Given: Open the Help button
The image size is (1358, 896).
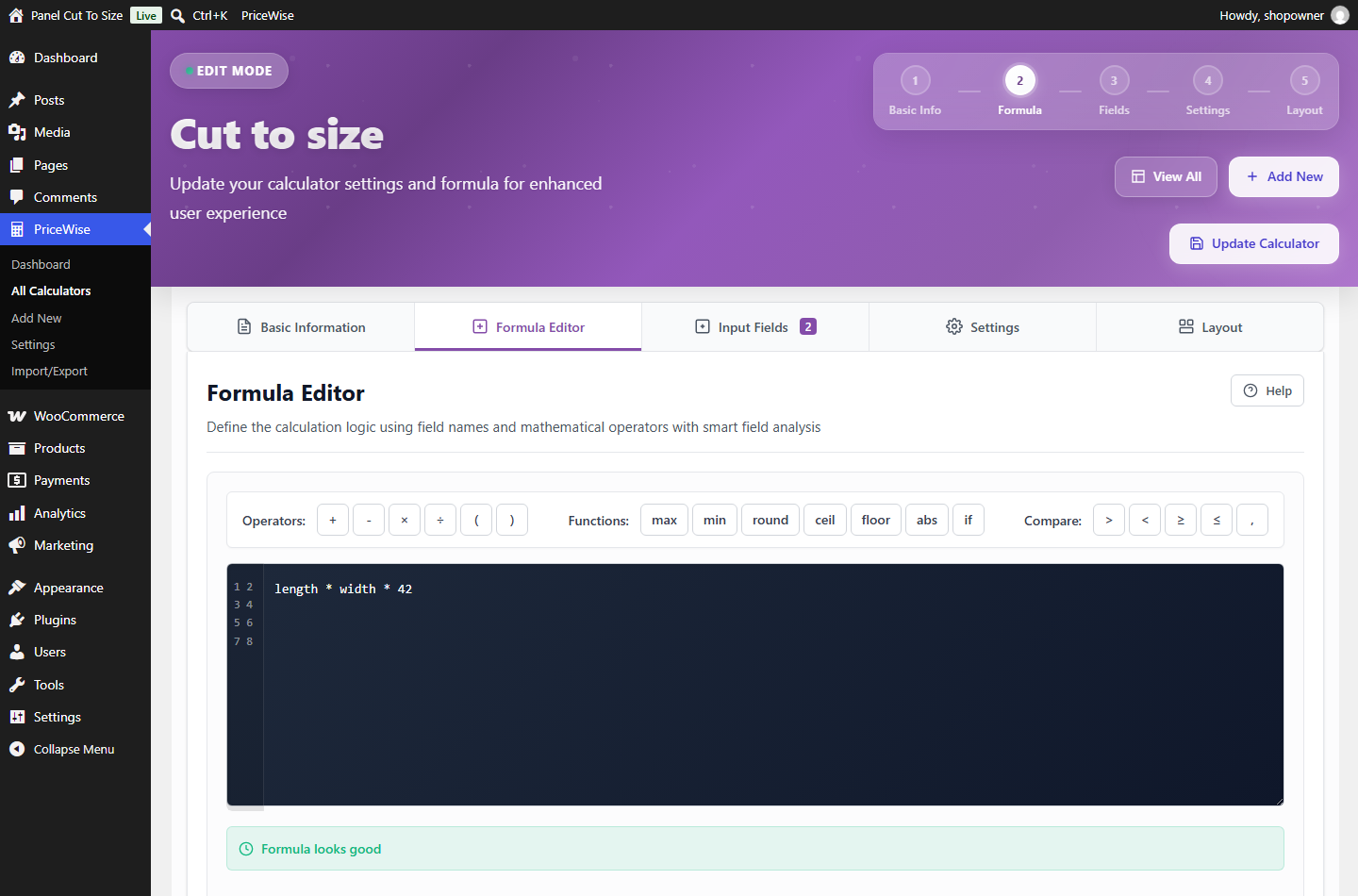Looking at the screenshot, I should (x=1267, y=390).
